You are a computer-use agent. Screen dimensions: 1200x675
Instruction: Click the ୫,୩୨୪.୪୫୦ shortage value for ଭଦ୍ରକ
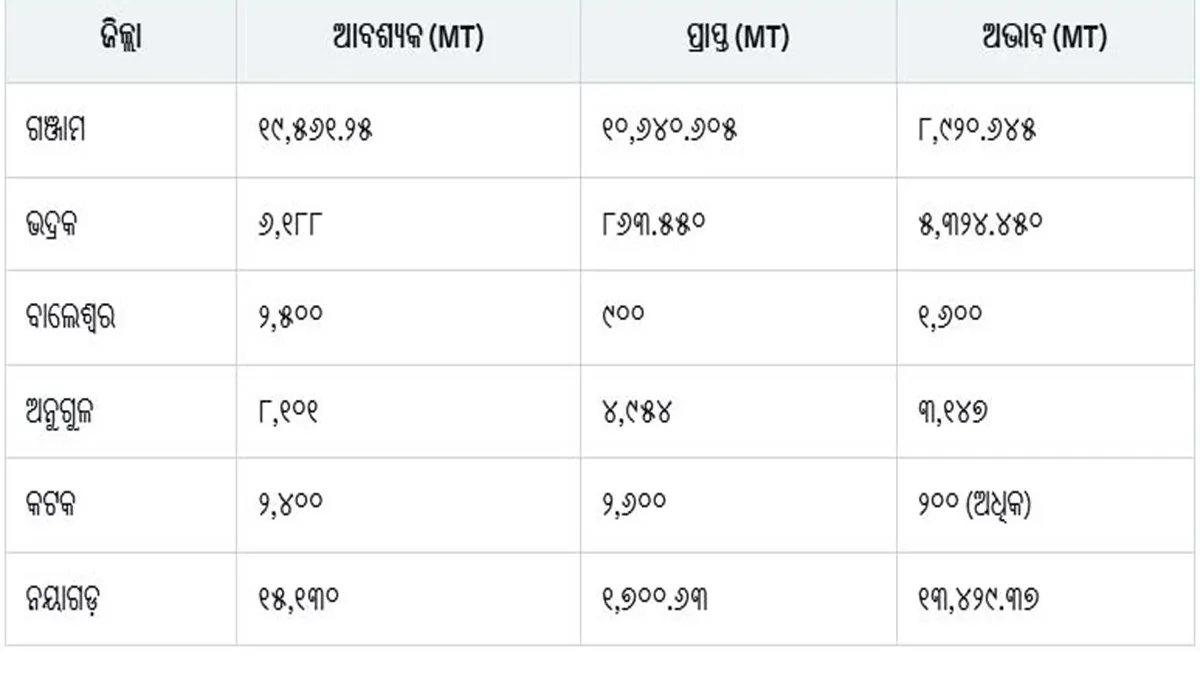(x=984, y=225)
